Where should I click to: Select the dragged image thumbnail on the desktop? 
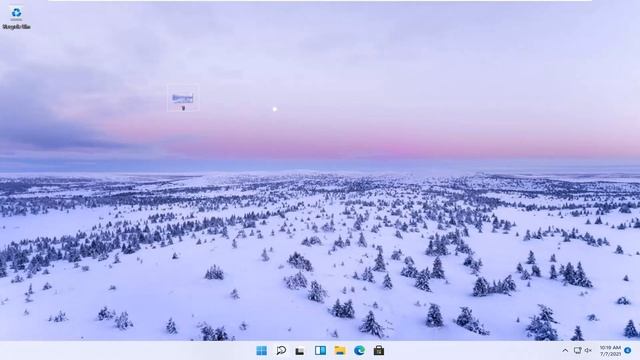[183, 98]
